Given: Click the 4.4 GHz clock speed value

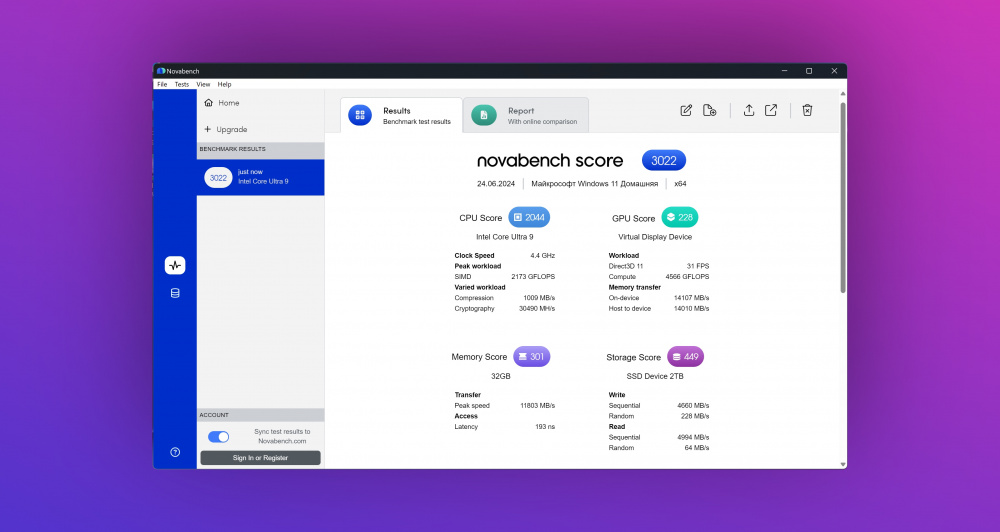Looking at the screenshot, I should pos(543,256).
